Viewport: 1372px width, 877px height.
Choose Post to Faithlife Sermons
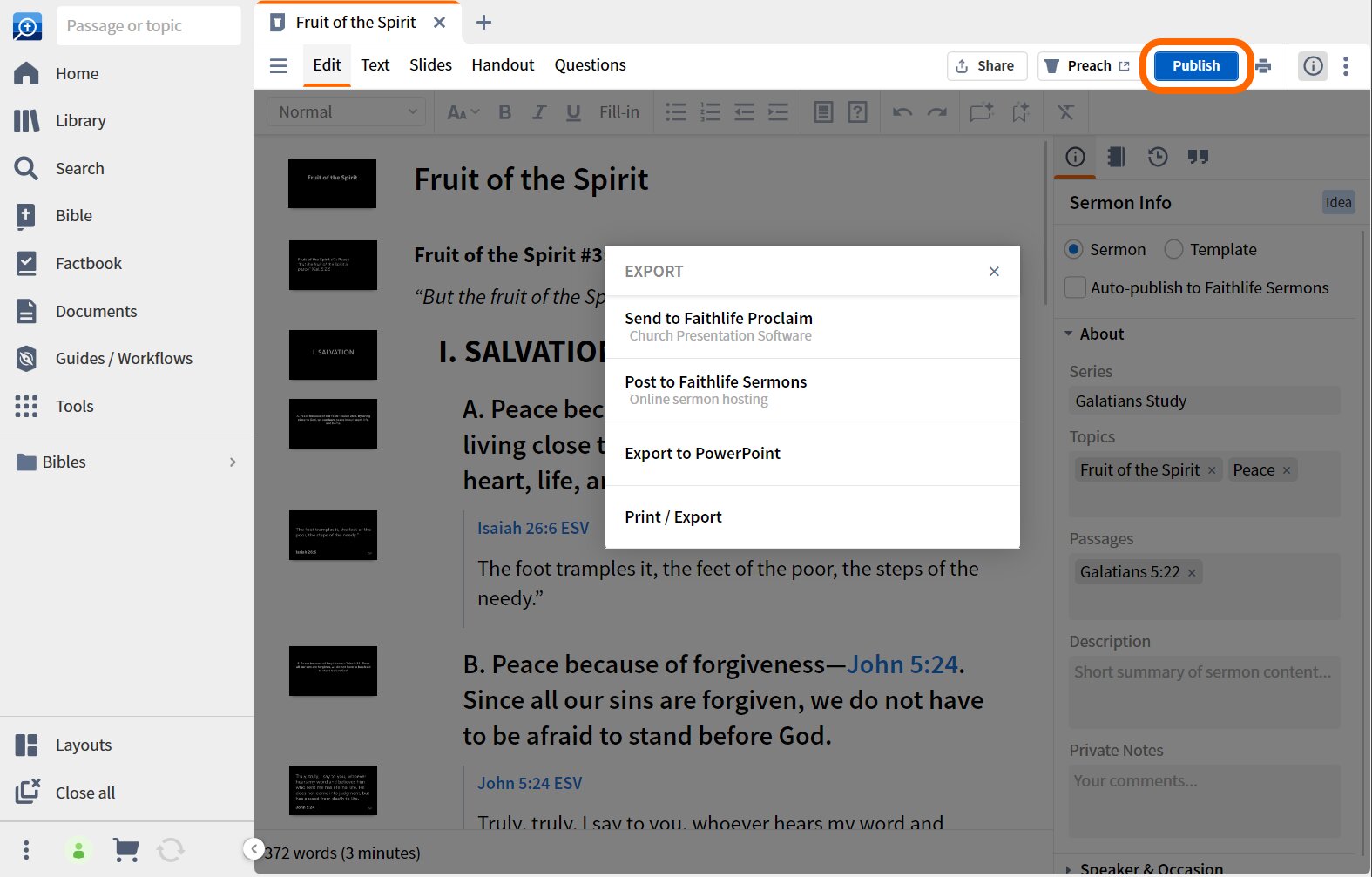813,390
